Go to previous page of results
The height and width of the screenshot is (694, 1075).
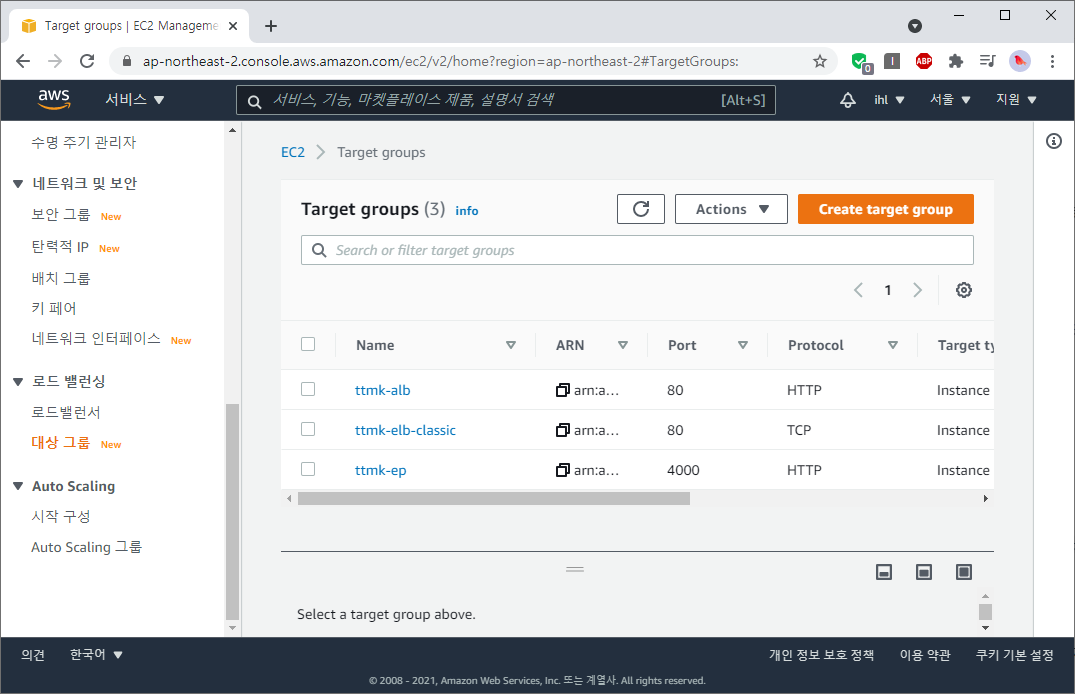(858, 290)
